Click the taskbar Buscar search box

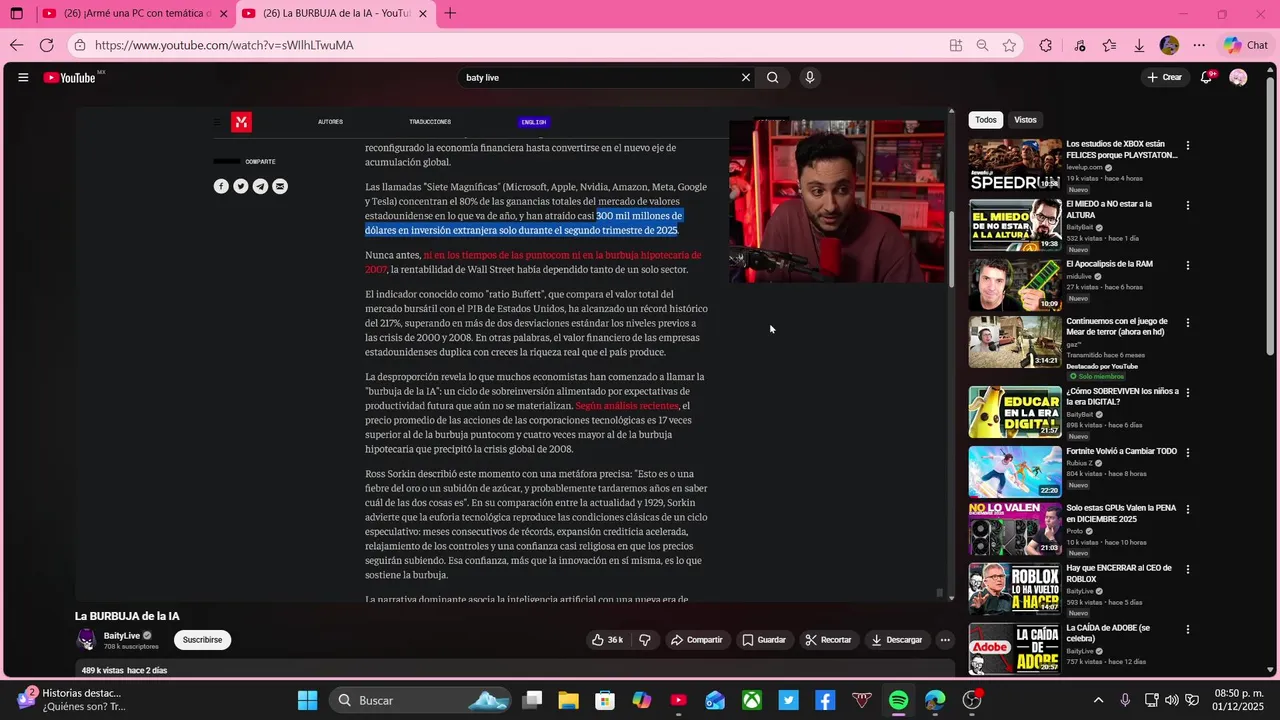coord(421,700)
